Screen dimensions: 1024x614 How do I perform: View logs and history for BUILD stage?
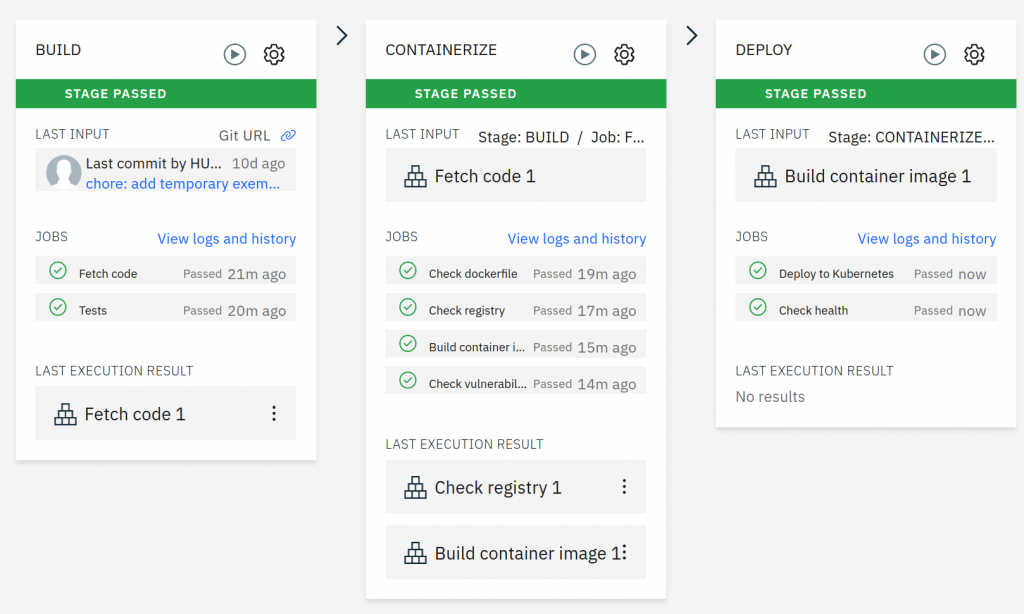[226, 239]
